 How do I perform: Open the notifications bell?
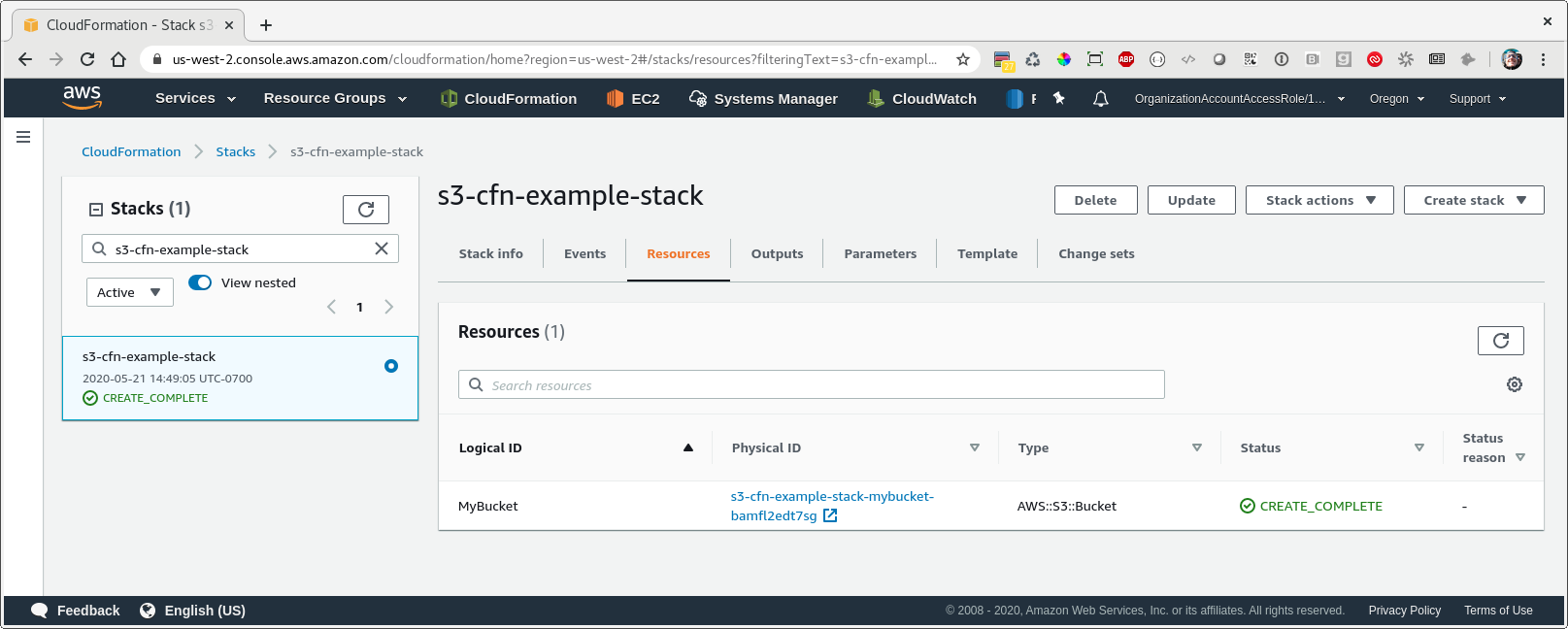[x=1100, y=98]
